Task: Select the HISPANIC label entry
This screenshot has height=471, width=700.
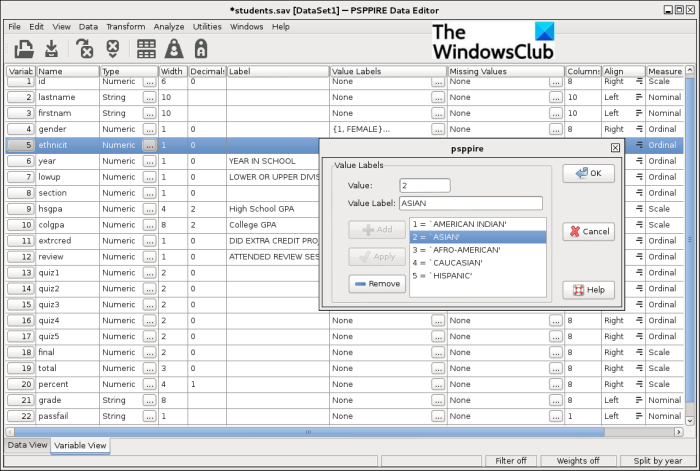Action: [478, 276]
